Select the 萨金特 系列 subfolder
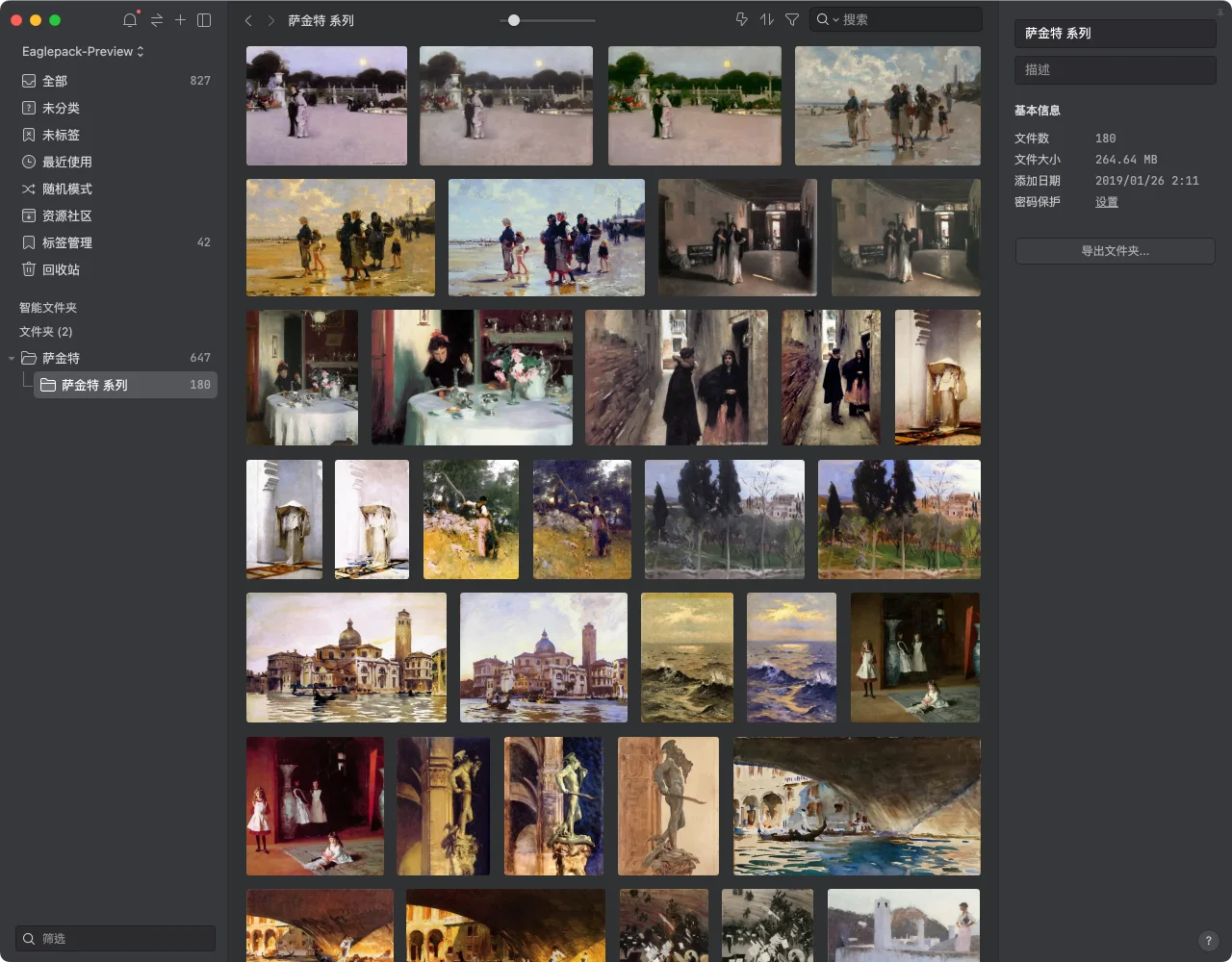Viewport: 1232px width, 962px height. (x=125, y=385)
